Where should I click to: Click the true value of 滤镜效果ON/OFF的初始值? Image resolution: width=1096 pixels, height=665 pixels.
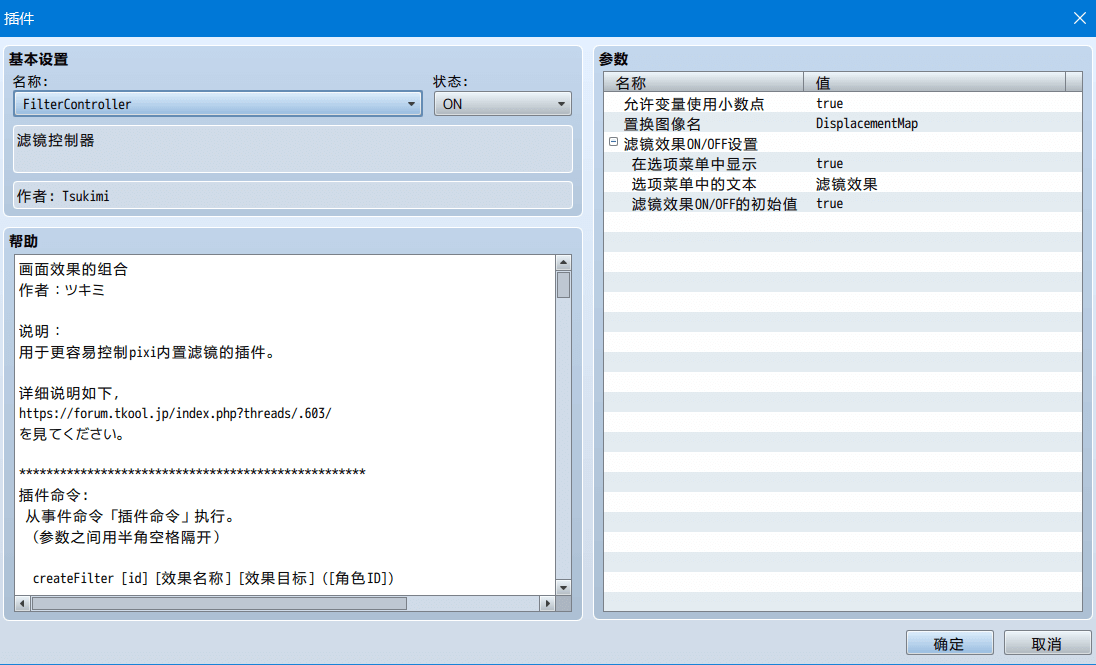(830, 203)
